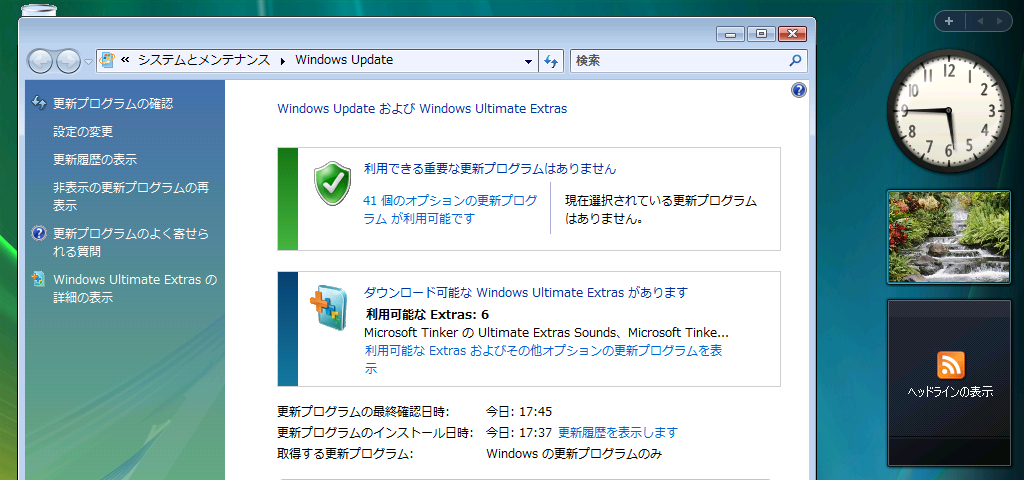Open help with the blue question mark icon

799,90
